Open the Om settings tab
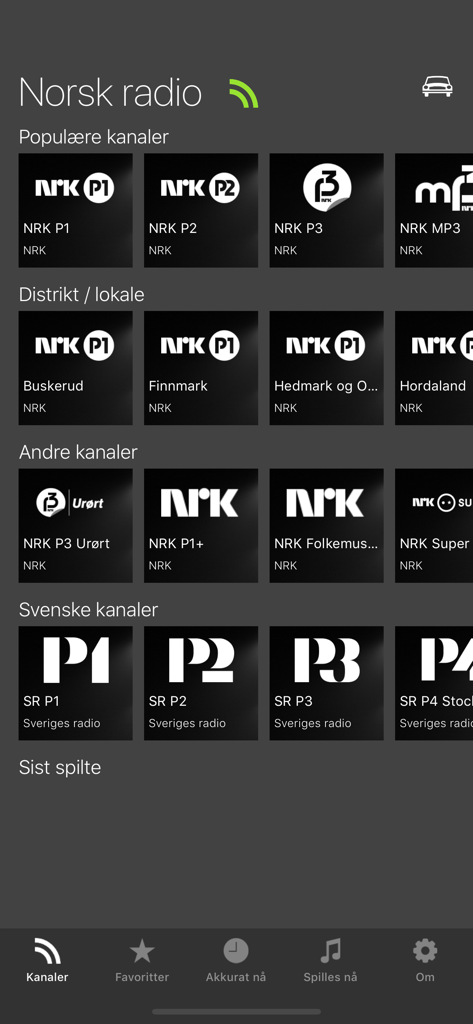 click(425, 960)
